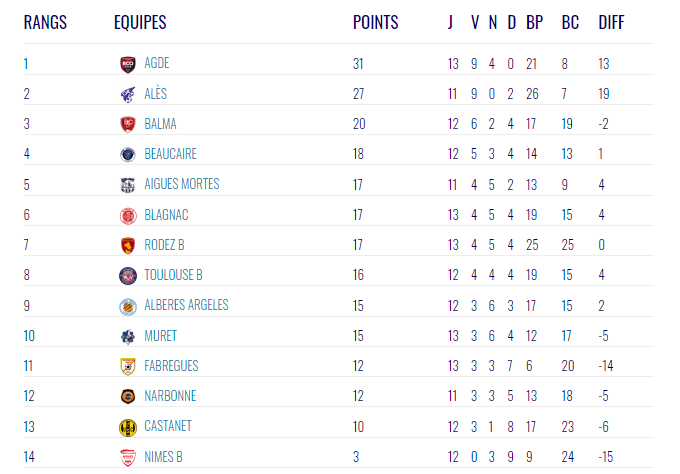Click the POINTS column header
The height and width of the screenshot is (474, 680).
point(376,22)
